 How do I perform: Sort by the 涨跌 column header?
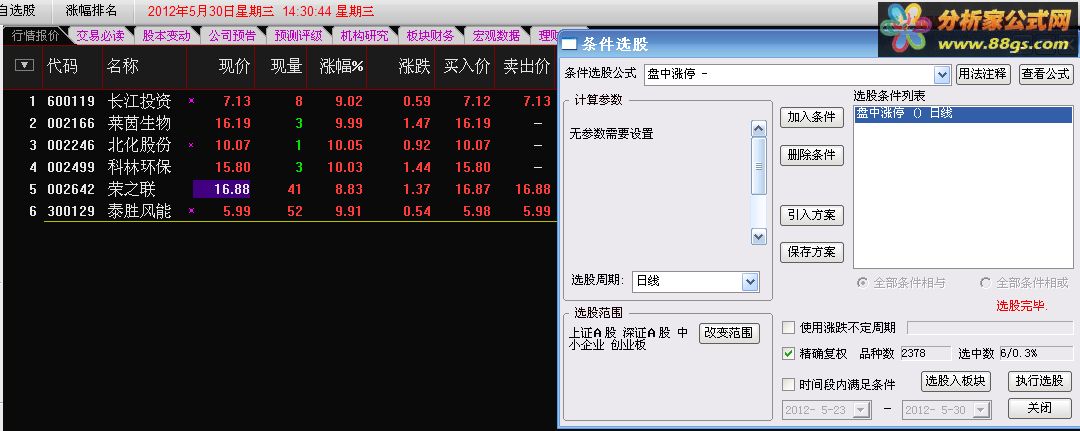415,66
